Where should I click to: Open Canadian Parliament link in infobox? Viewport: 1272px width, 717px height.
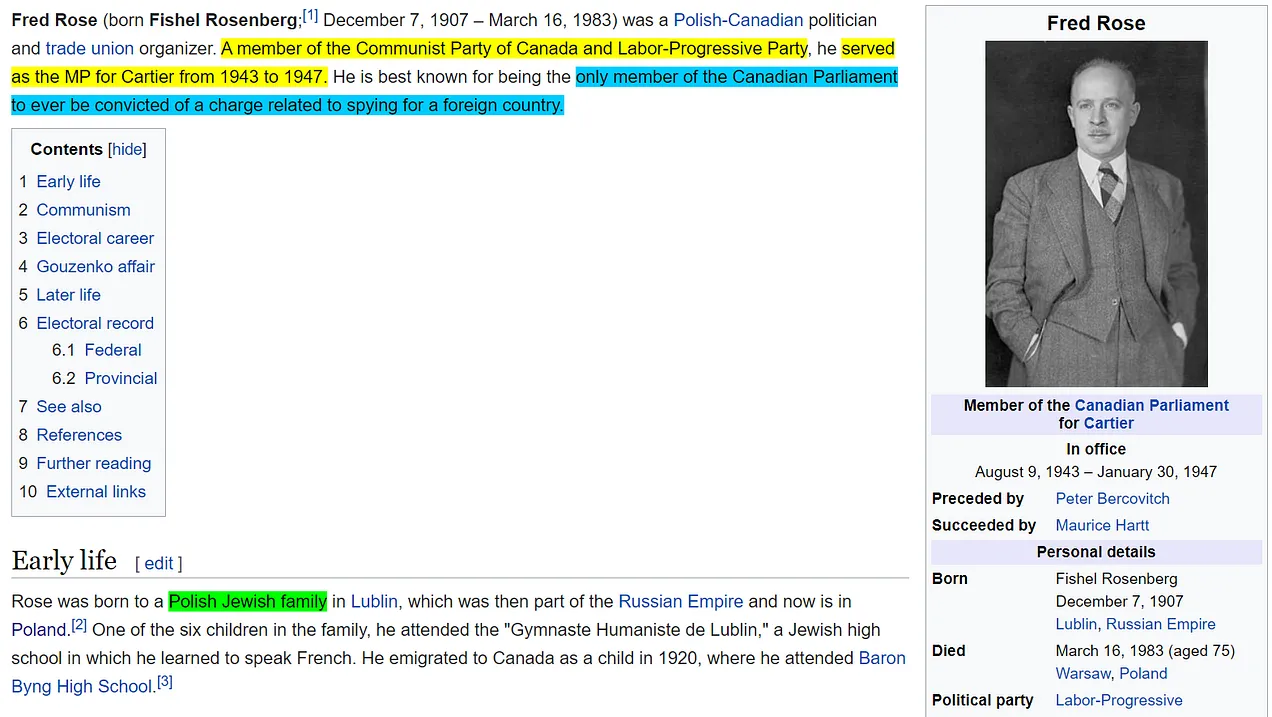(1151, 405)
